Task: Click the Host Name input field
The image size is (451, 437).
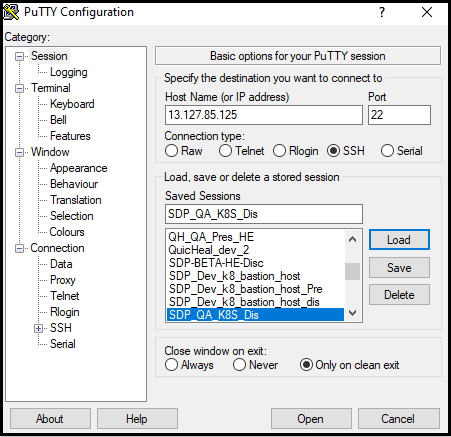Action: click(264, 115)
